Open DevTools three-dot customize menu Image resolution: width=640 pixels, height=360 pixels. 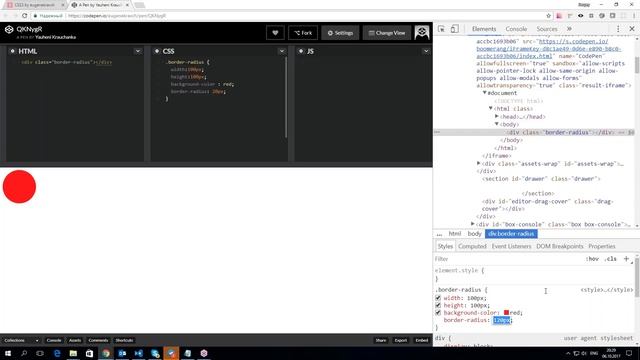pos(618,29)
